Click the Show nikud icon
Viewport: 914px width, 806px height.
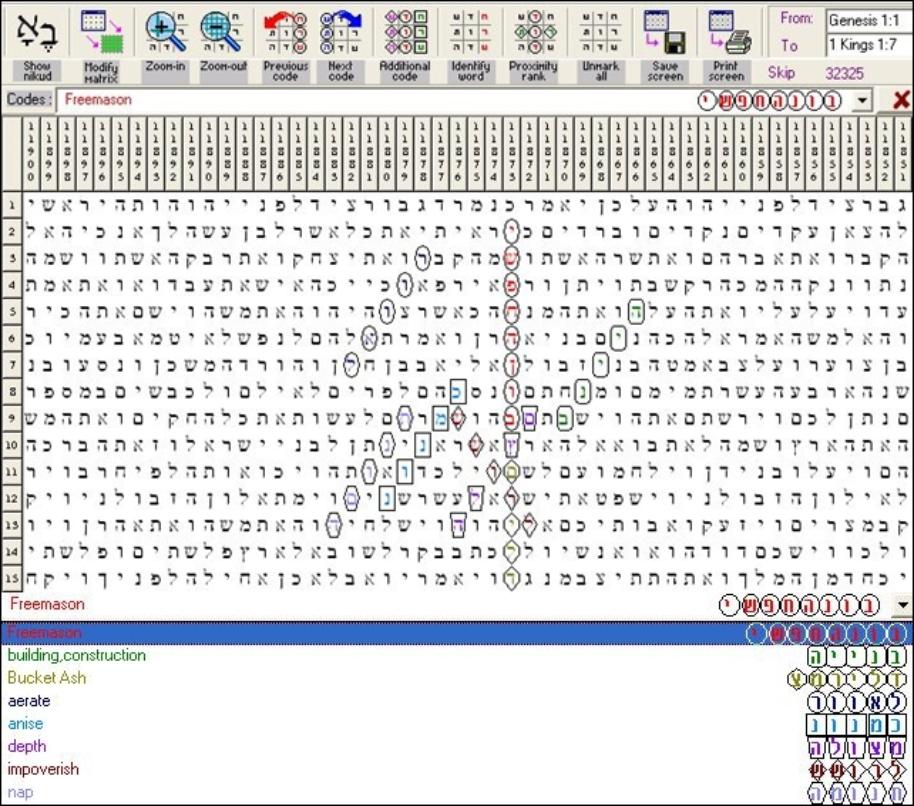35,32
